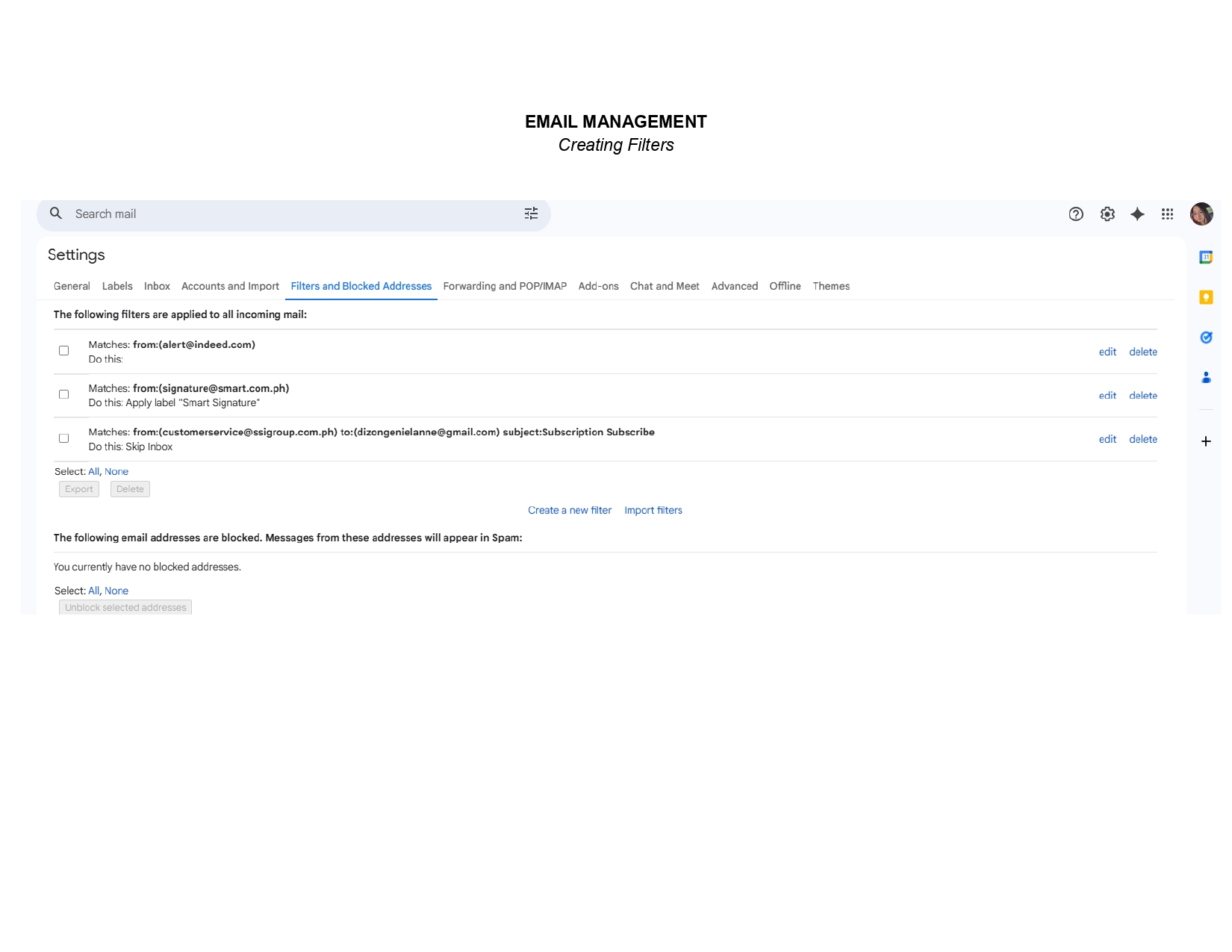1232x952 pixels.
Task: Open the Google apps grid
Action: [1167, 214]
